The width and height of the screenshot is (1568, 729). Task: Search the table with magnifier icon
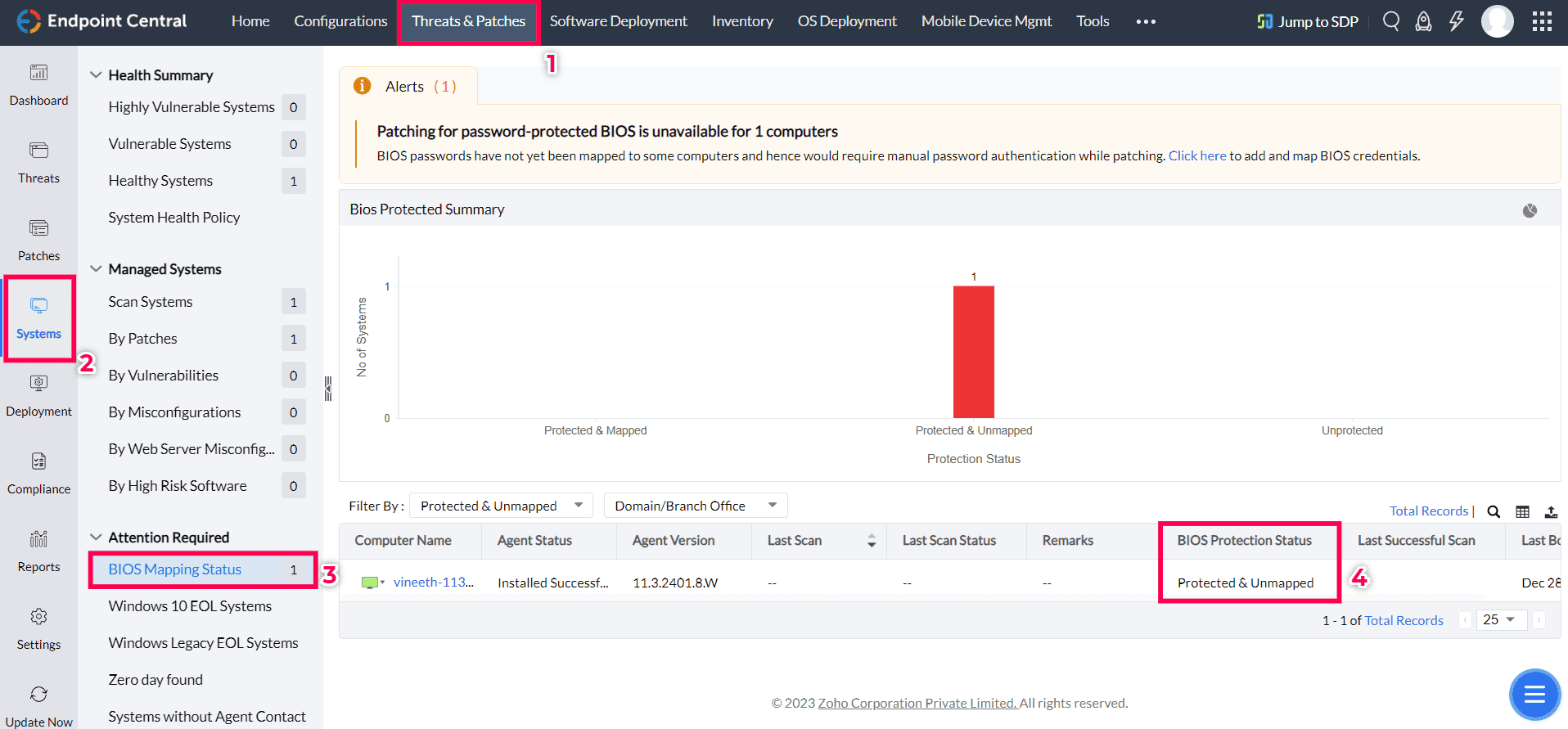tap(1494, 511)
